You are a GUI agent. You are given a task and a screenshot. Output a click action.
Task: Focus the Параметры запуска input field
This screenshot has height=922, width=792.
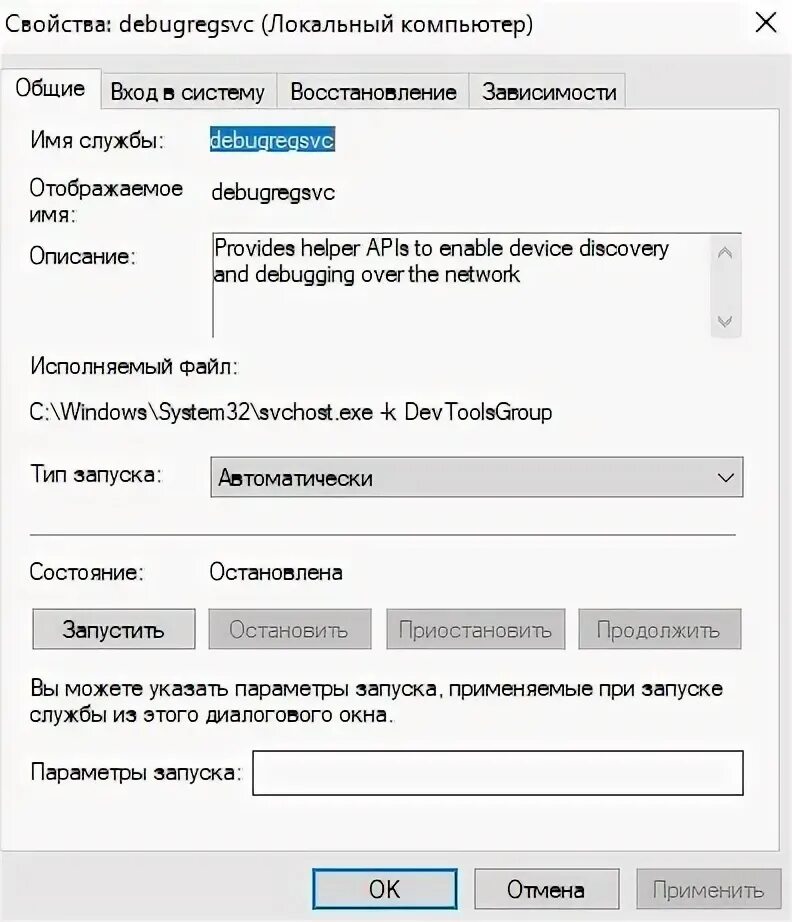(498, 773)
